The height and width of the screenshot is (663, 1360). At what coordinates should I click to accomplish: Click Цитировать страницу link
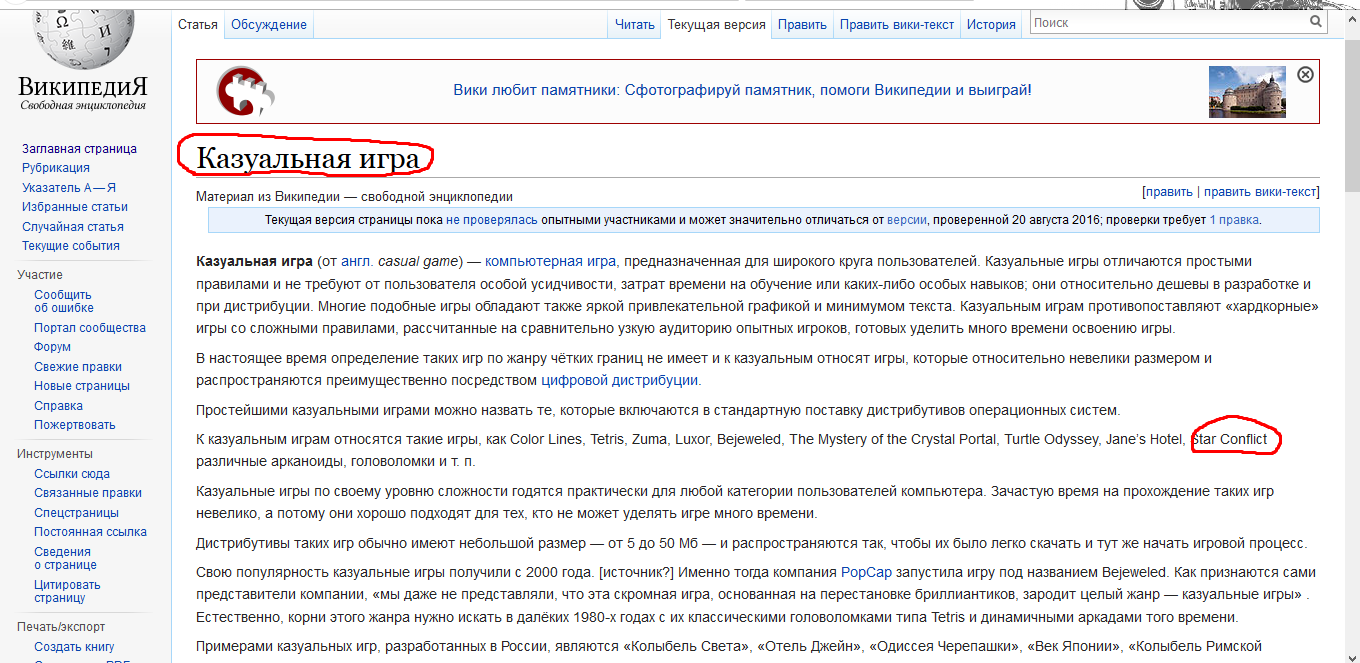pos(67,591)
